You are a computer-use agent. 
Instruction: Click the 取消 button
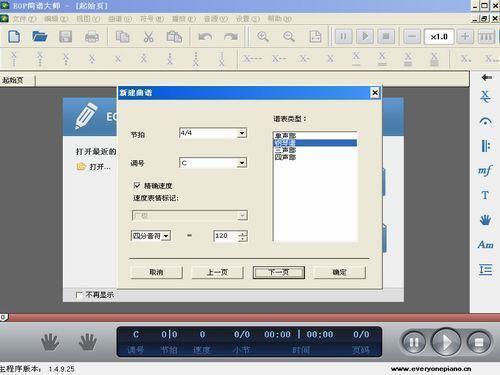point(156,272)
